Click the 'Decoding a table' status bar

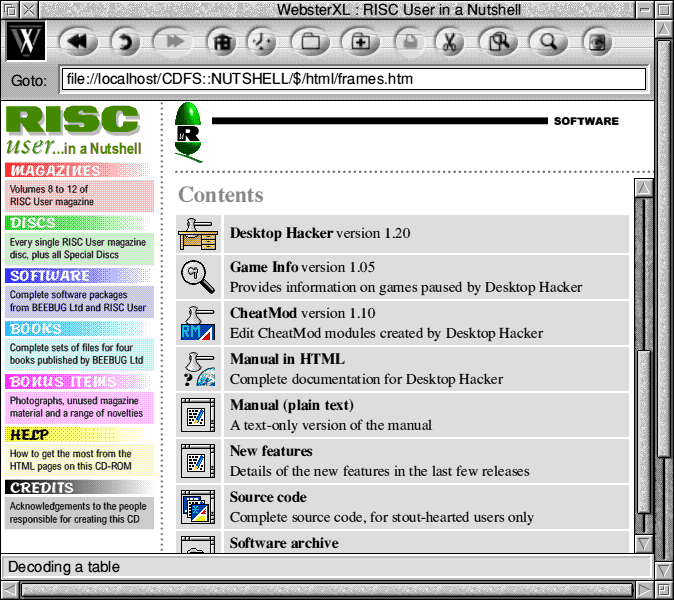327,567
